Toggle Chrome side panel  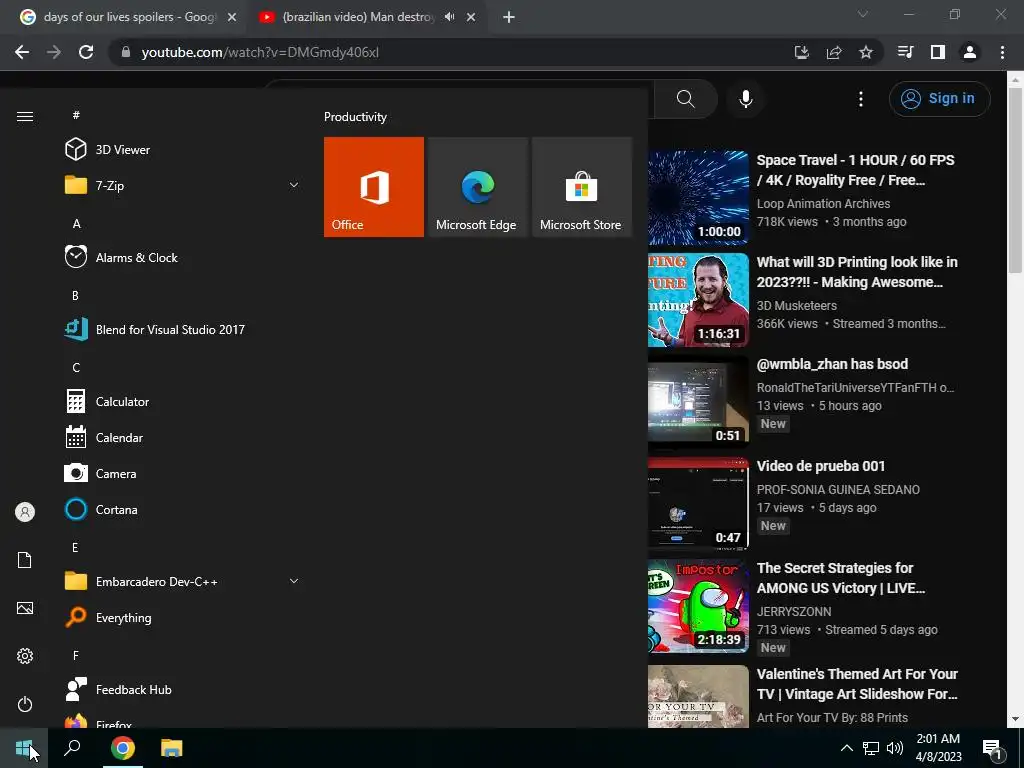pos(937,52)
